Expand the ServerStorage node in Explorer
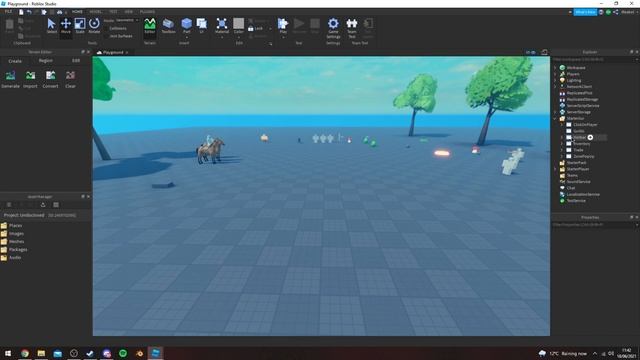640x360 pixels. pos(555,112)
